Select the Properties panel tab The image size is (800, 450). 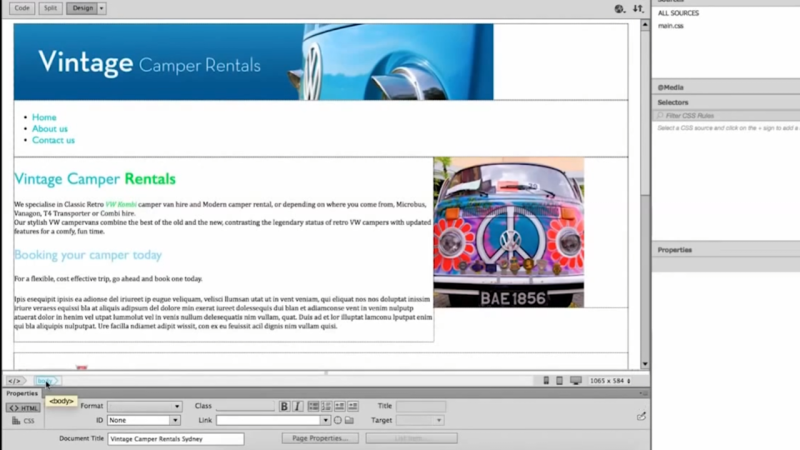[22, 393]
